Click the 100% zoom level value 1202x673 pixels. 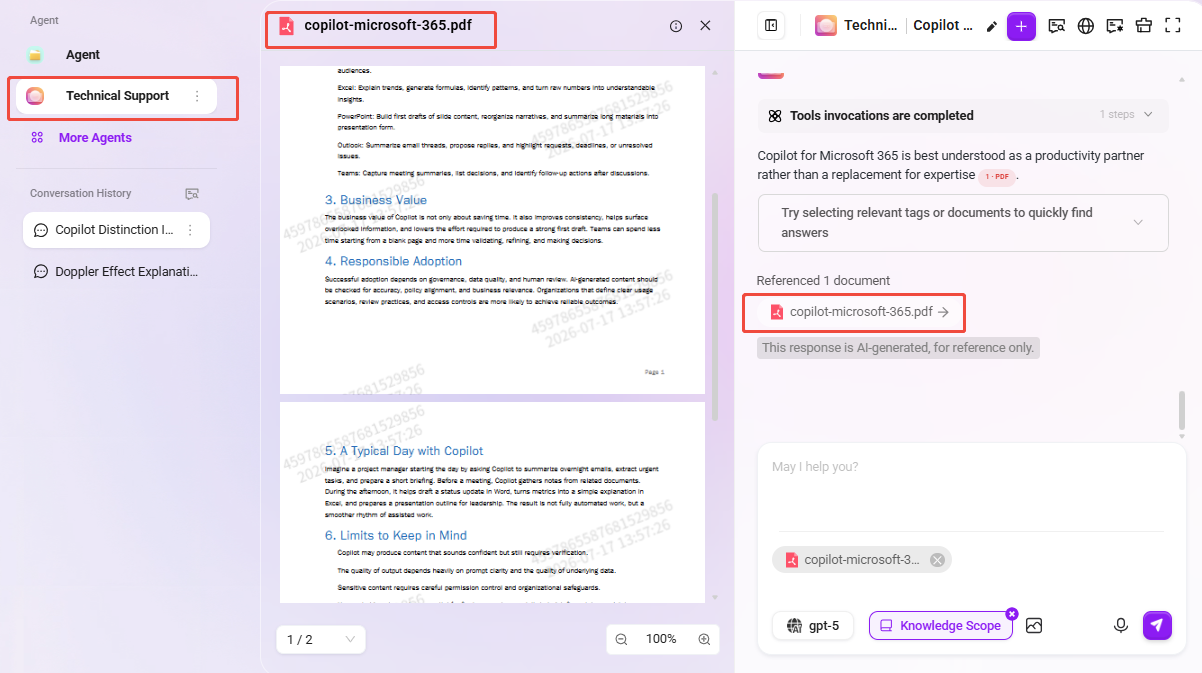pos(661,639)
